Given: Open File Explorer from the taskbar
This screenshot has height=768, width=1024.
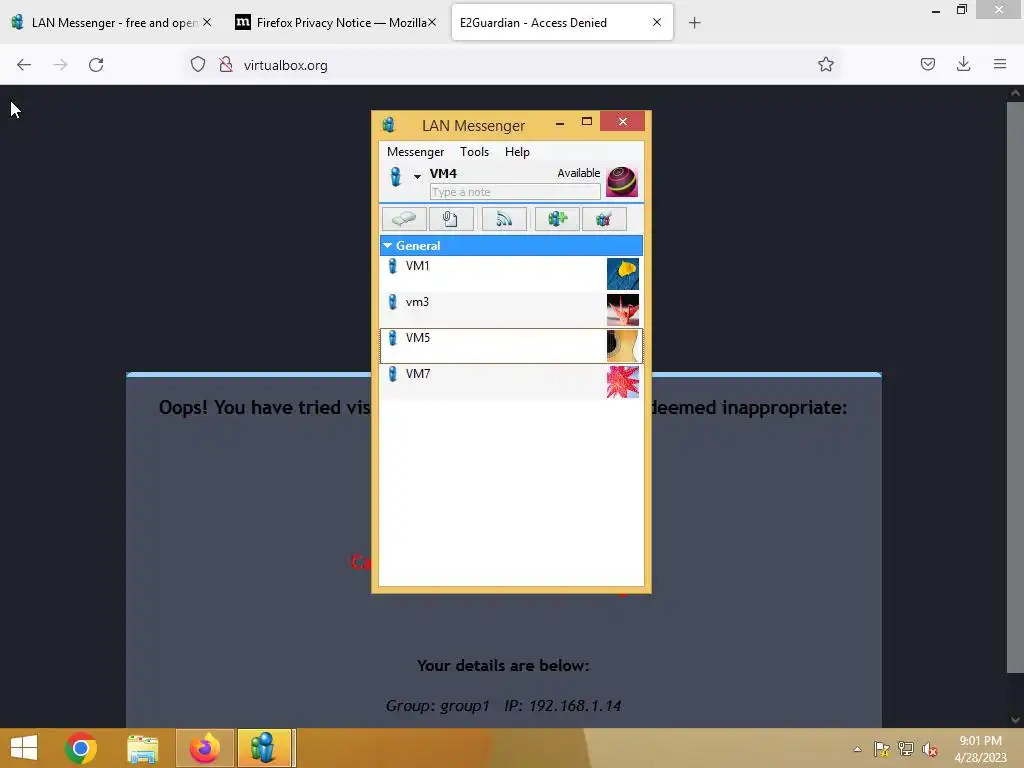Looking at the screenshot, I should pyautogui.click(x=142, y=748).
